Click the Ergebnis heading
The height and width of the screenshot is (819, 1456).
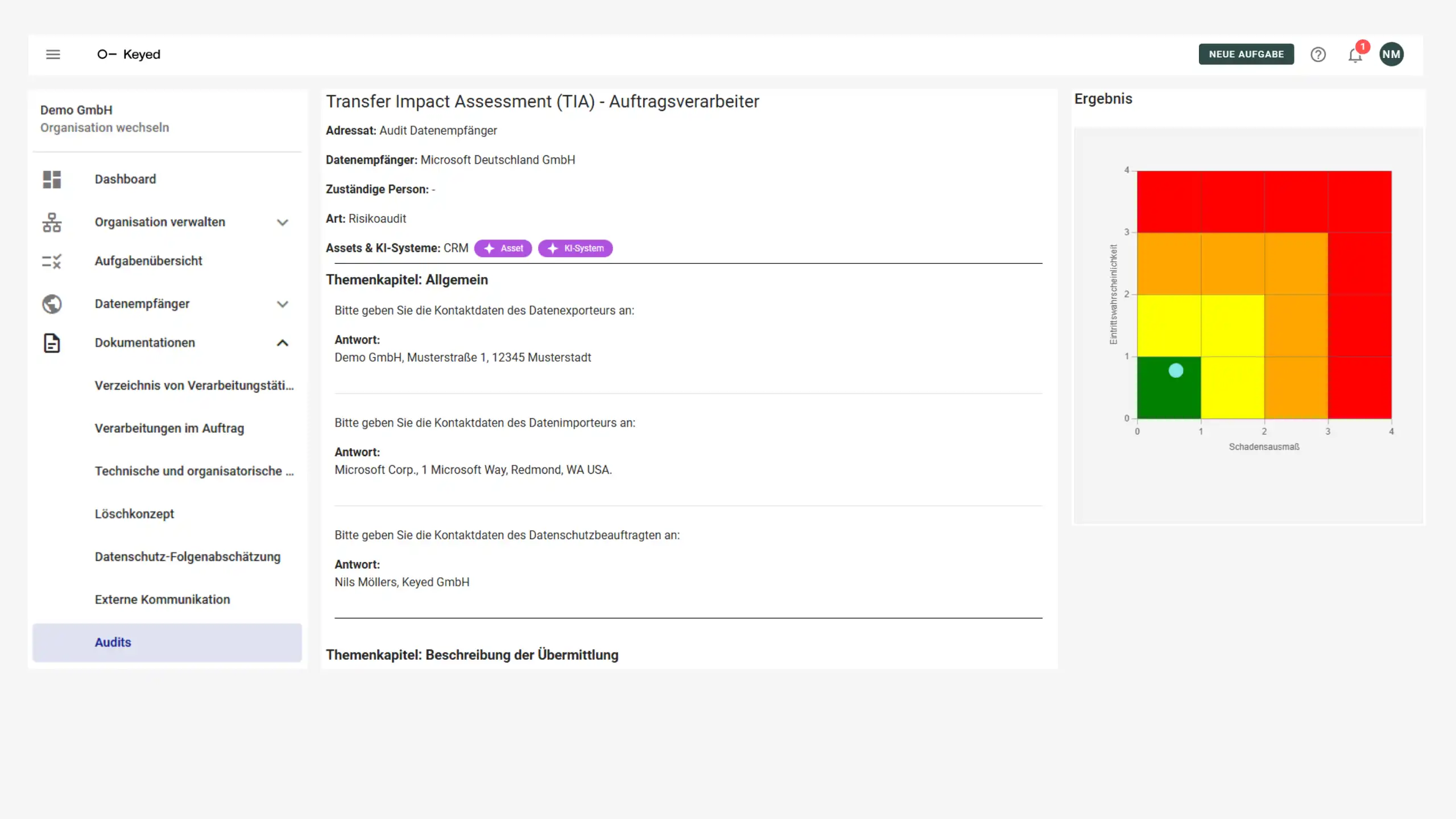(1103, 99)
